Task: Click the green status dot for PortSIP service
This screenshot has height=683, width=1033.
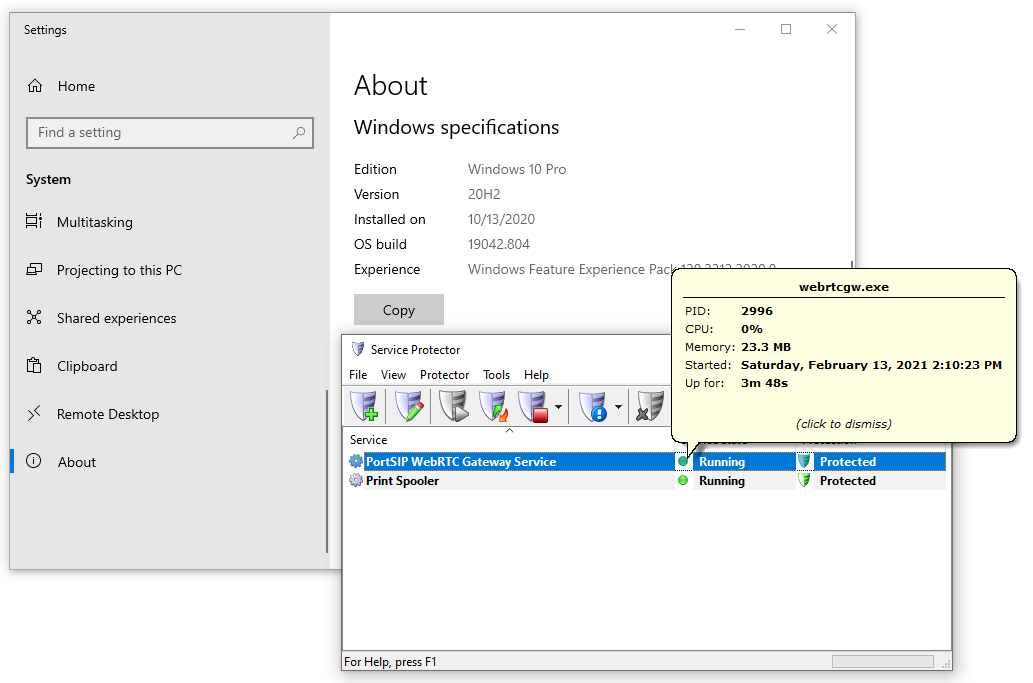Action: [x=683, y=462]
